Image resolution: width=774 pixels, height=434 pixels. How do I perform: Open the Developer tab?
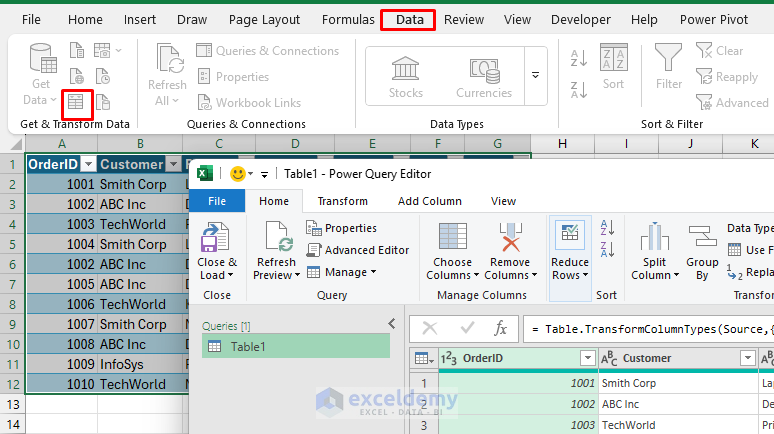[x=580, y=20]
